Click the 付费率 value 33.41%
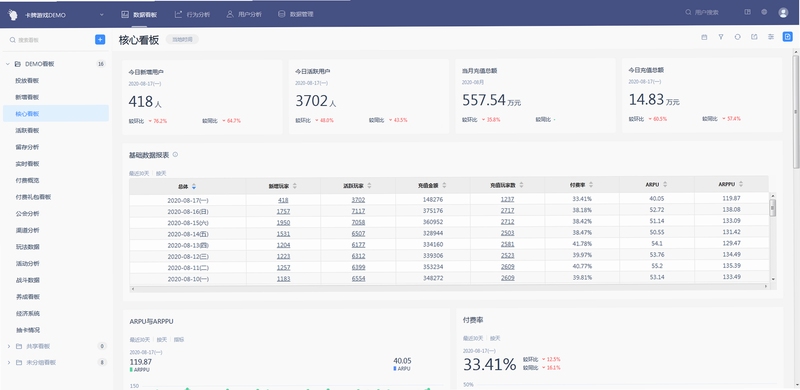 click(489, 364)
